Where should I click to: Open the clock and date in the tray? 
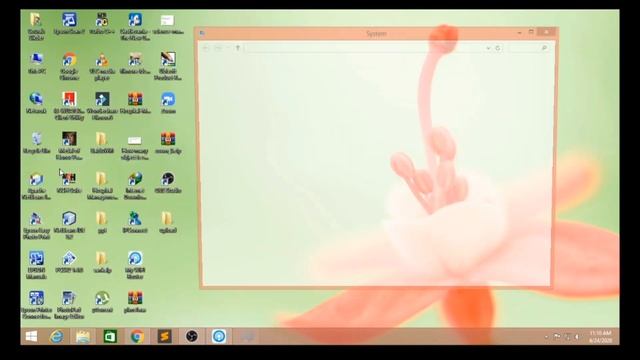click(x=600, y=337)
